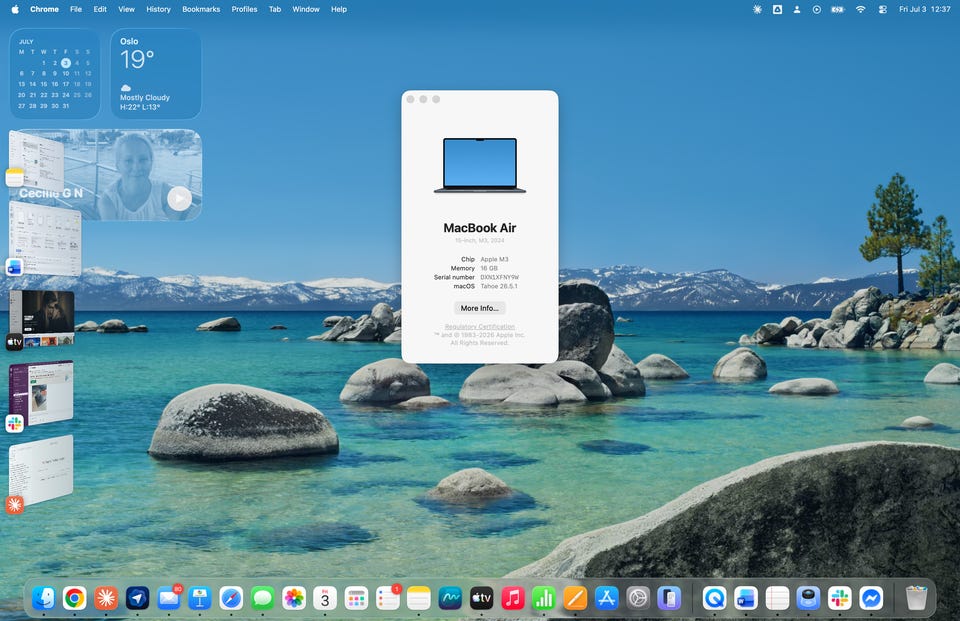Open Google Chrome from the dock

[75, 598]
